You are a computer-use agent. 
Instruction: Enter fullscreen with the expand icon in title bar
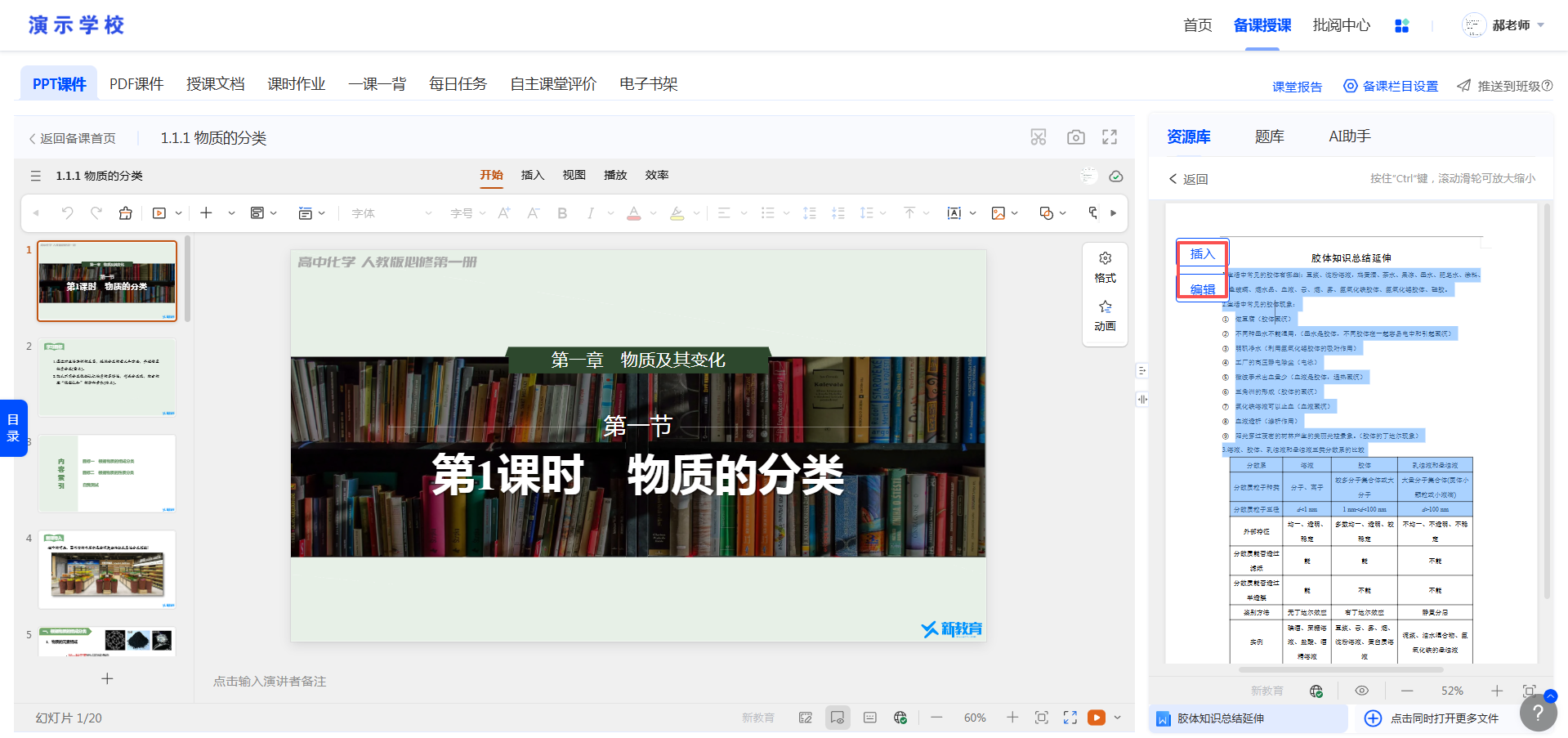1109,137
